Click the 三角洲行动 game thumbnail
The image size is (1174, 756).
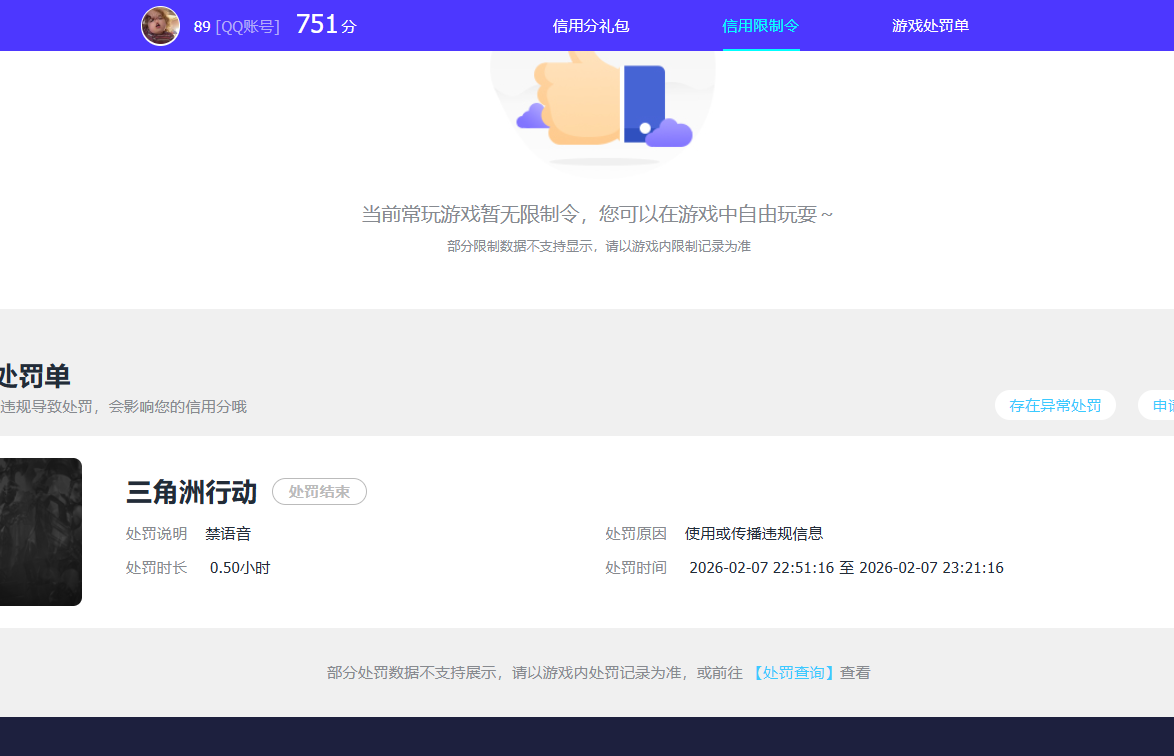tap(41, 531)
